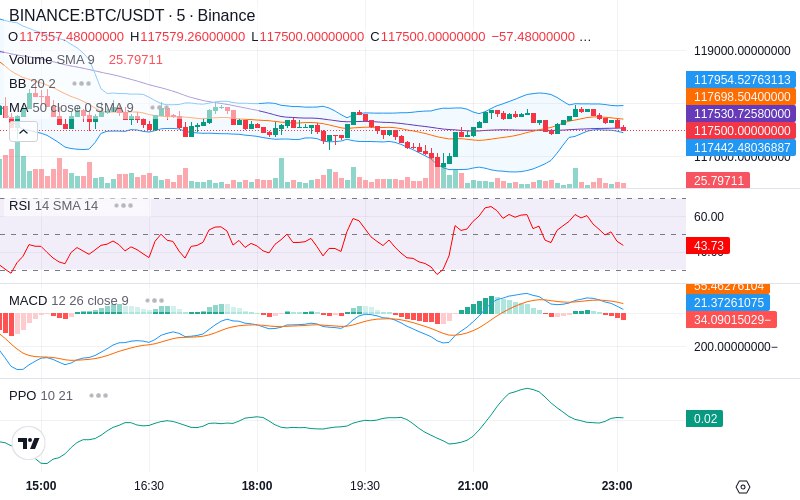Click the green PPO 0.02 value label

tap(705, 418)
